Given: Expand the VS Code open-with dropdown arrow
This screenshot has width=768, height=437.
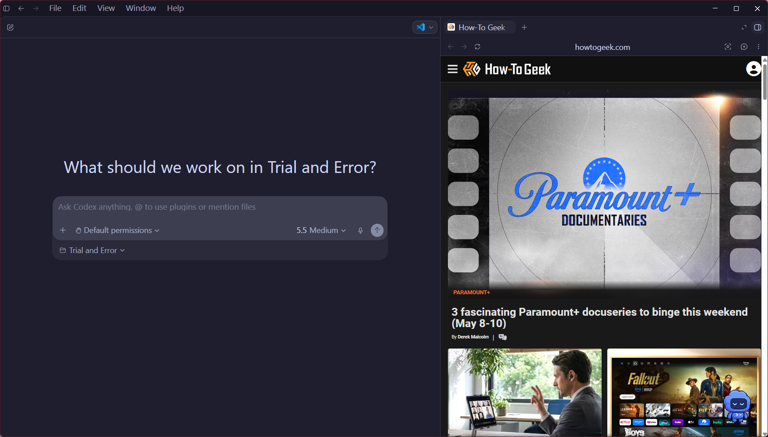Looking at the screenshot, I should click(x=431, y=27).
